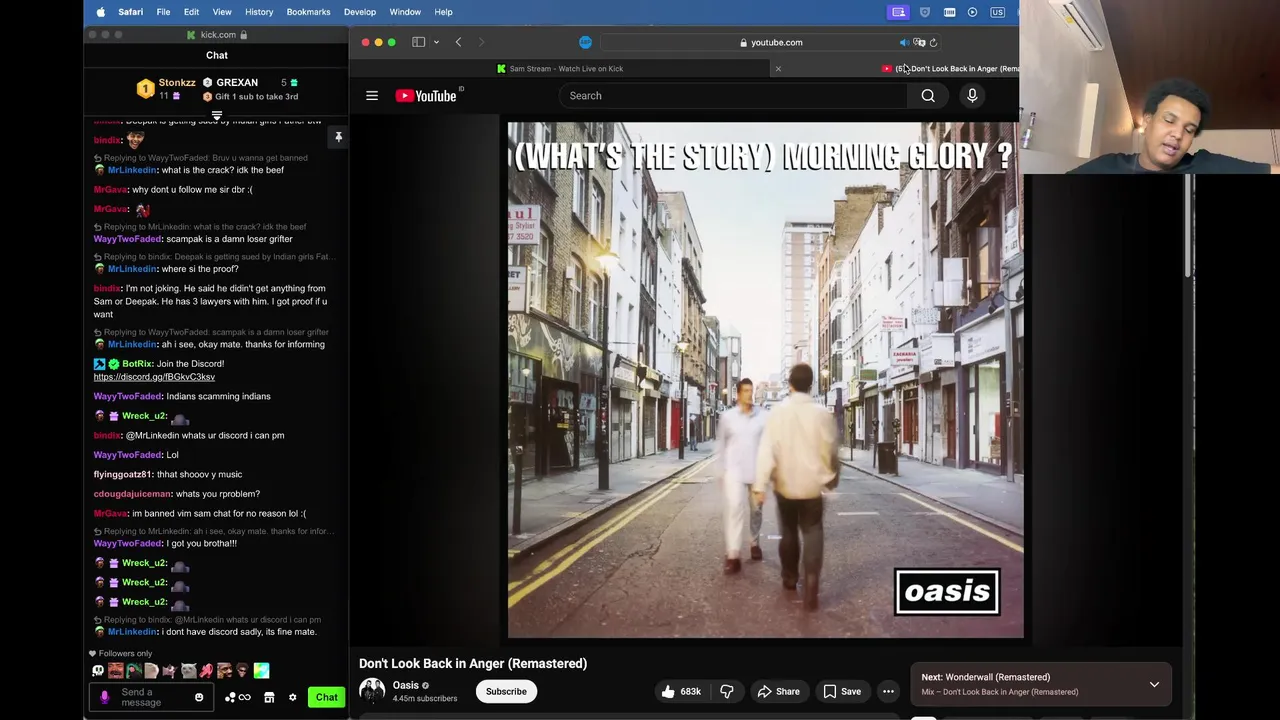
Task: Click the rainbow gradient emote in emote row
Action: click(261, 671)
